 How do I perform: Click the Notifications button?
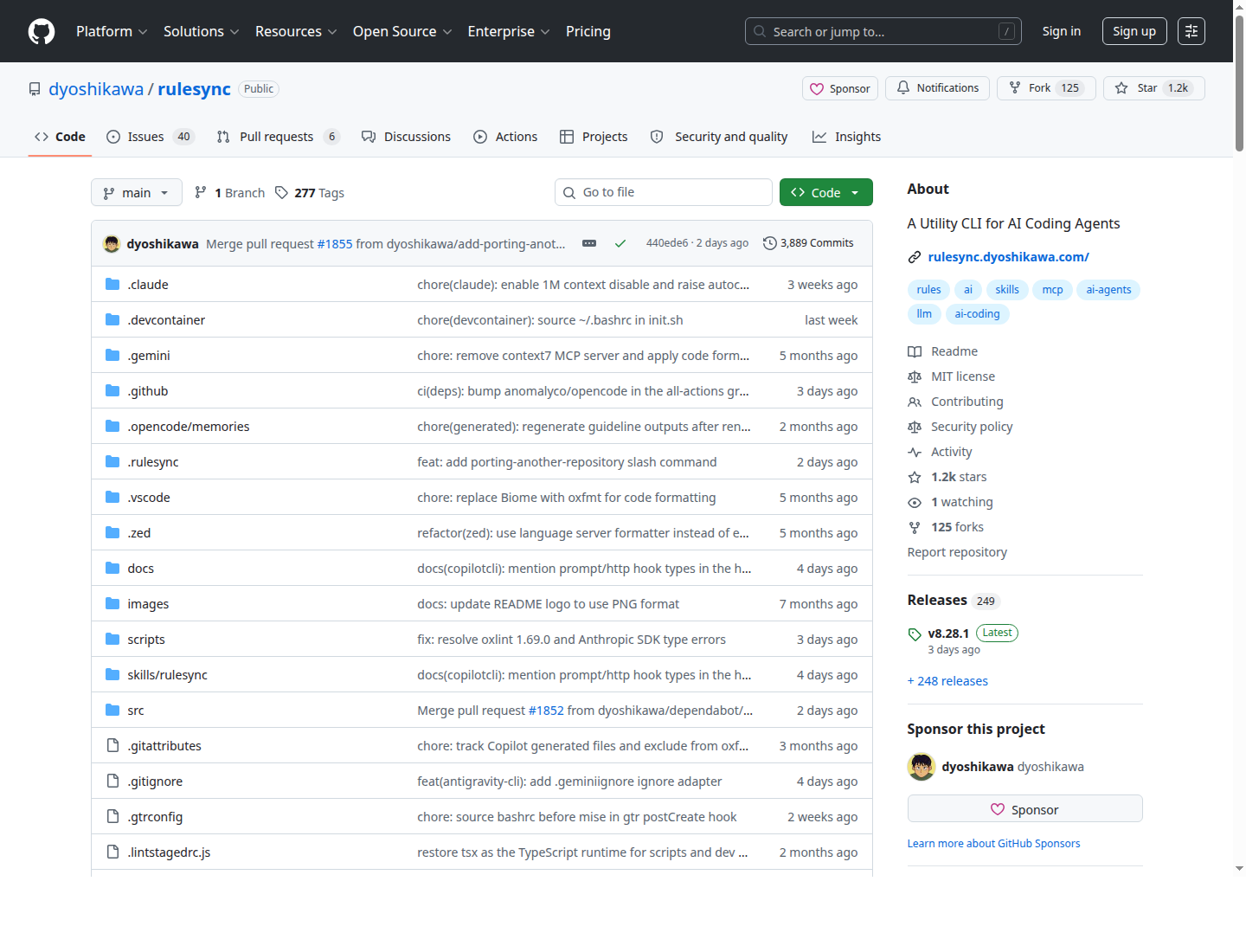tap(937, 88)
